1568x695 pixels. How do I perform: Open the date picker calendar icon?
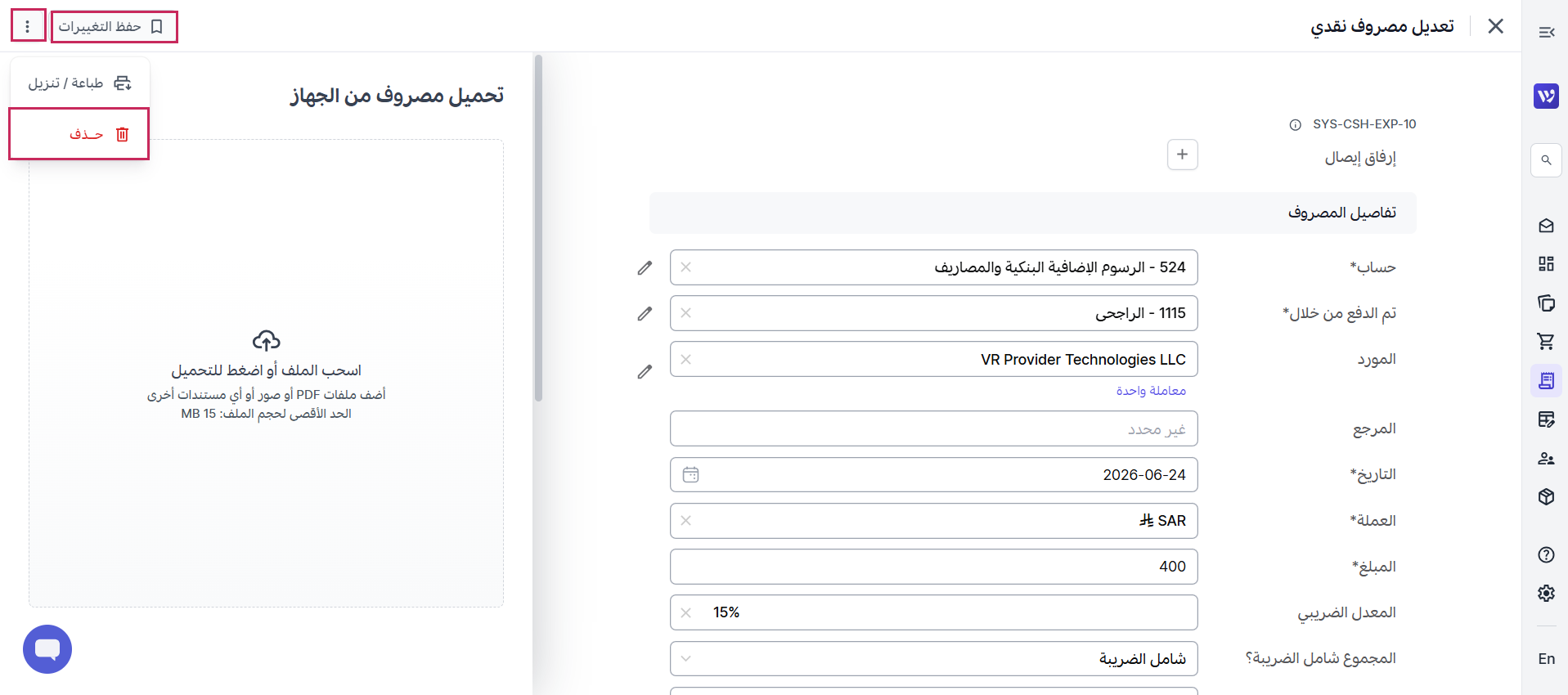tap(690, 474)
